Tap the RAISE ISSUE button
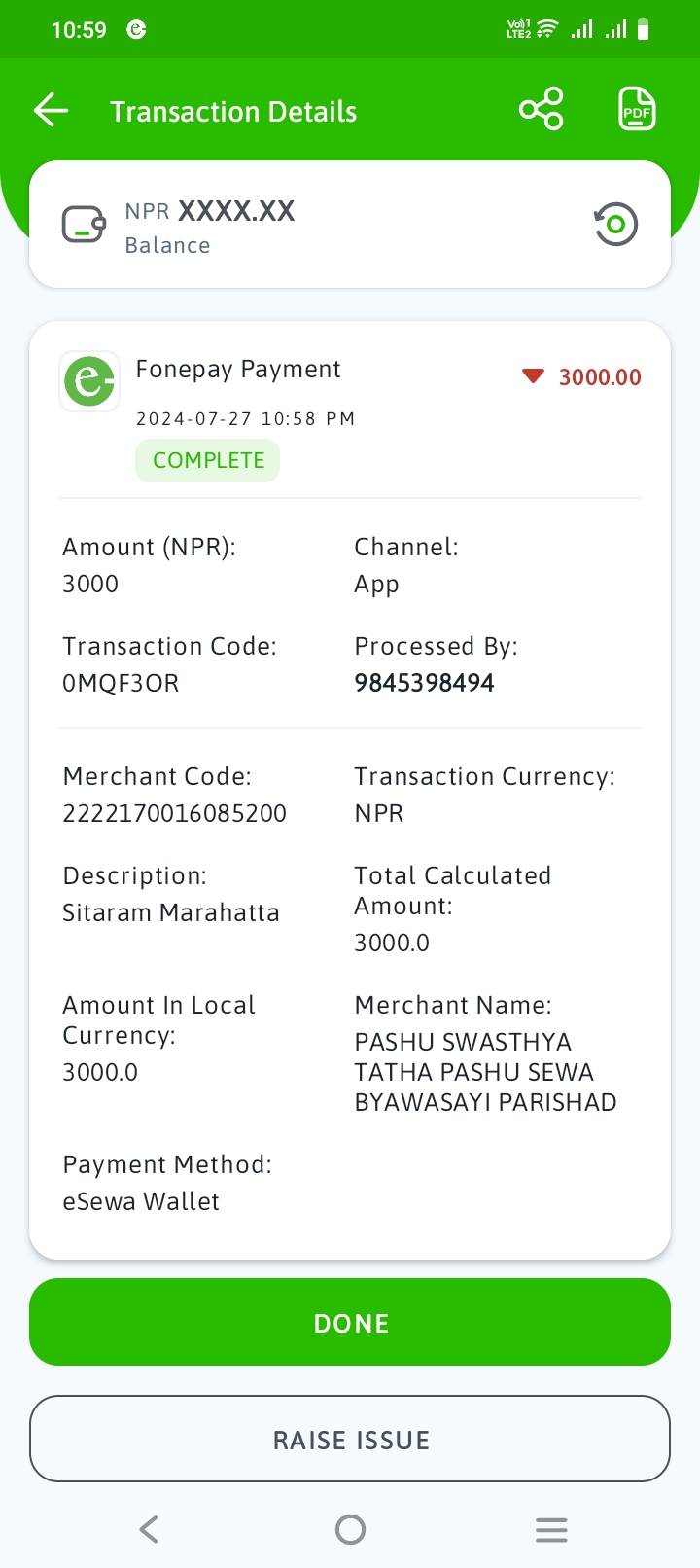The height and width of the screenshot is (1568, 700). click(350, 1439)
